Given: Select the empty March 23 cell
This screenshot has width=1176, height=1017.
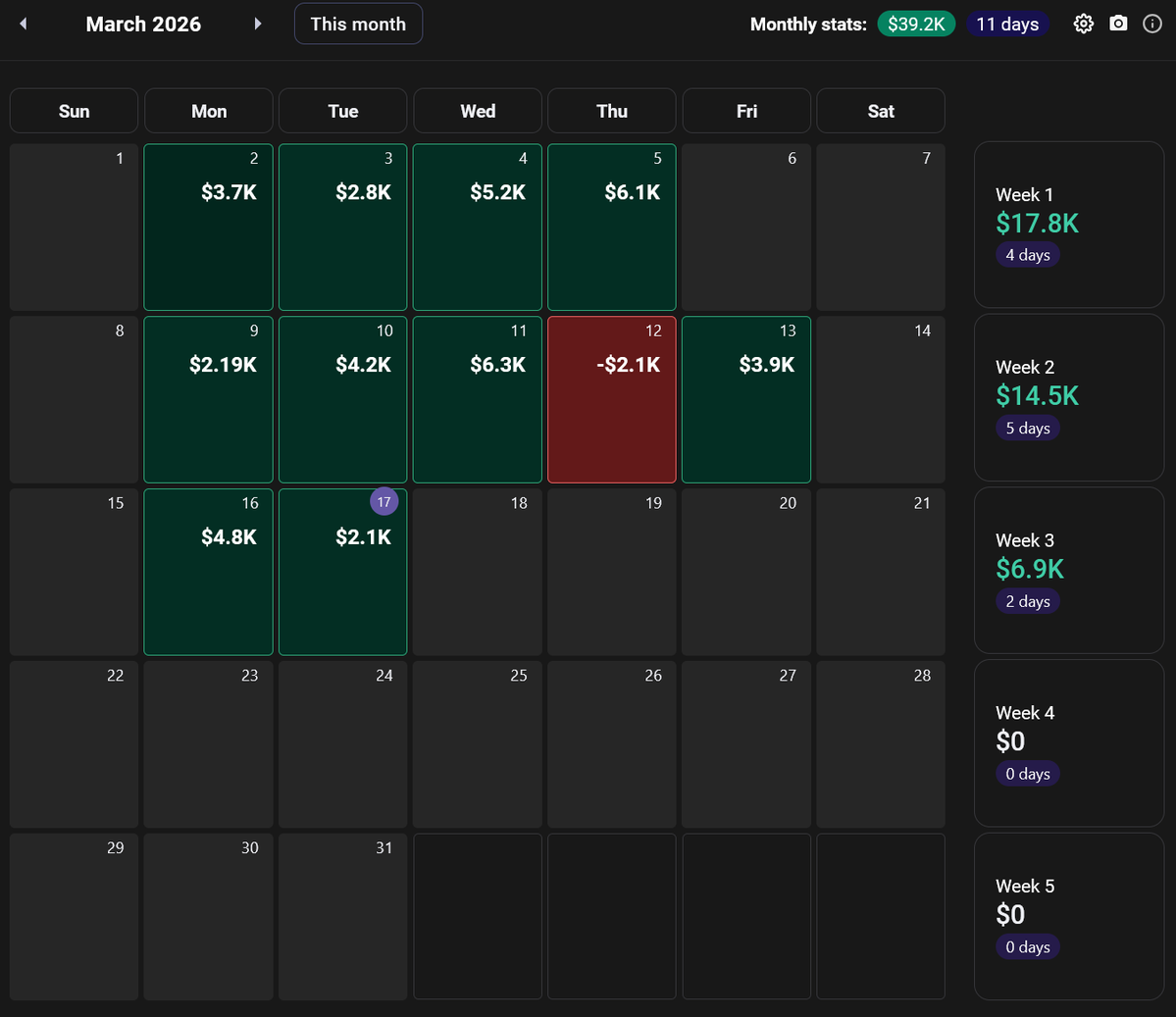Looking at the screenshot, I should (x=209, y=744).
